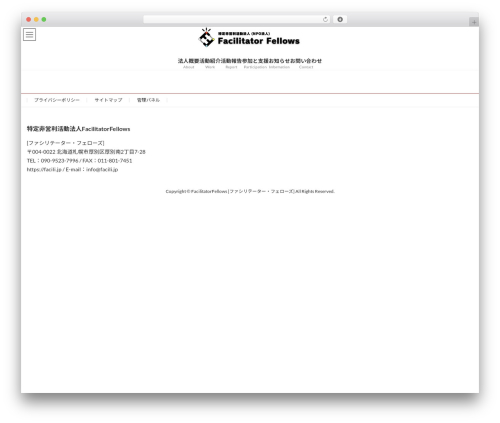Open 法人概要 (About) menu item
The width and height of the screenshot is (500, 423).
click(188, 63)
